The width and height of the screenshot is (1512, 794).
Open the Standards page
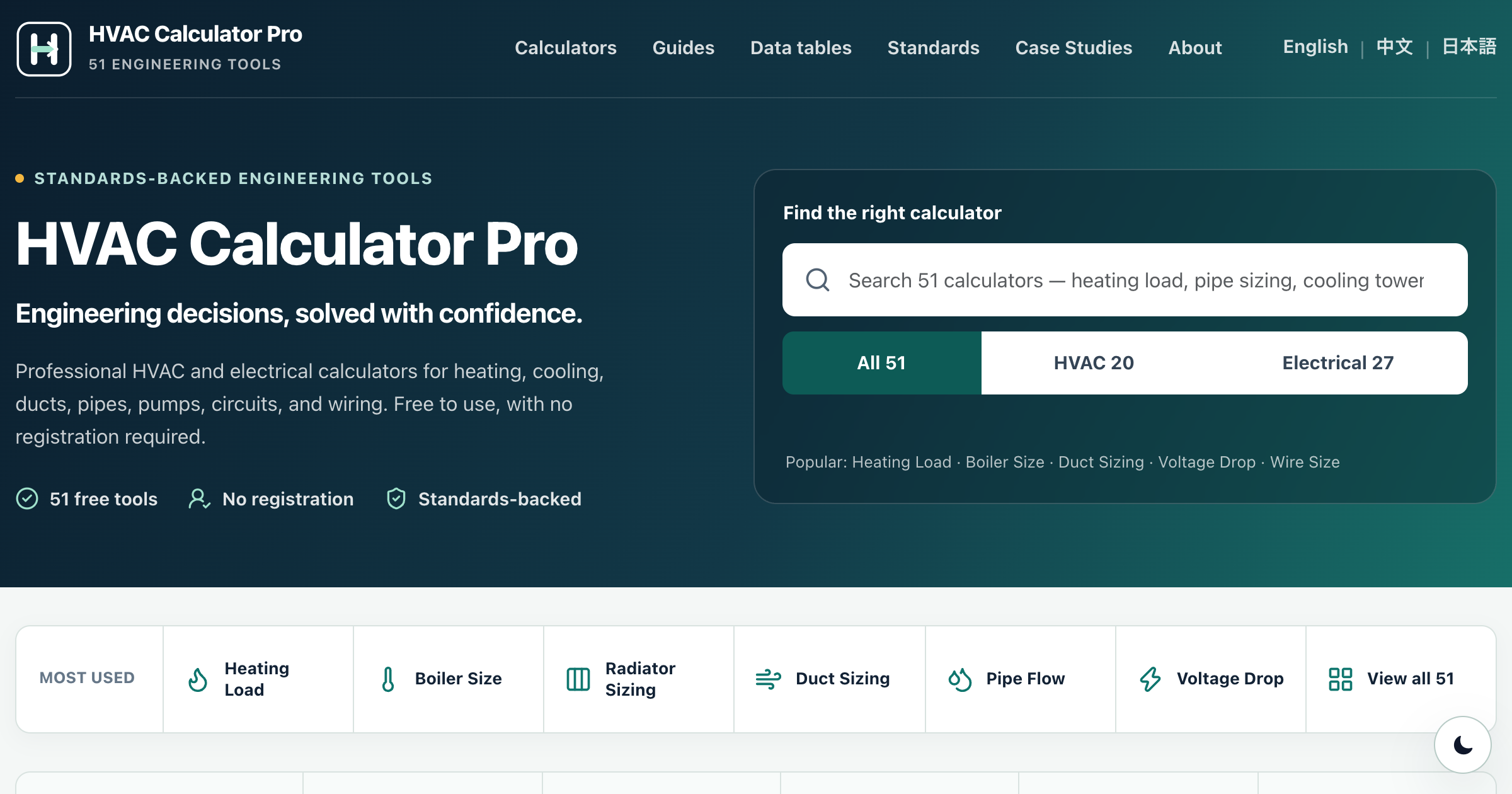pos(933,48)
